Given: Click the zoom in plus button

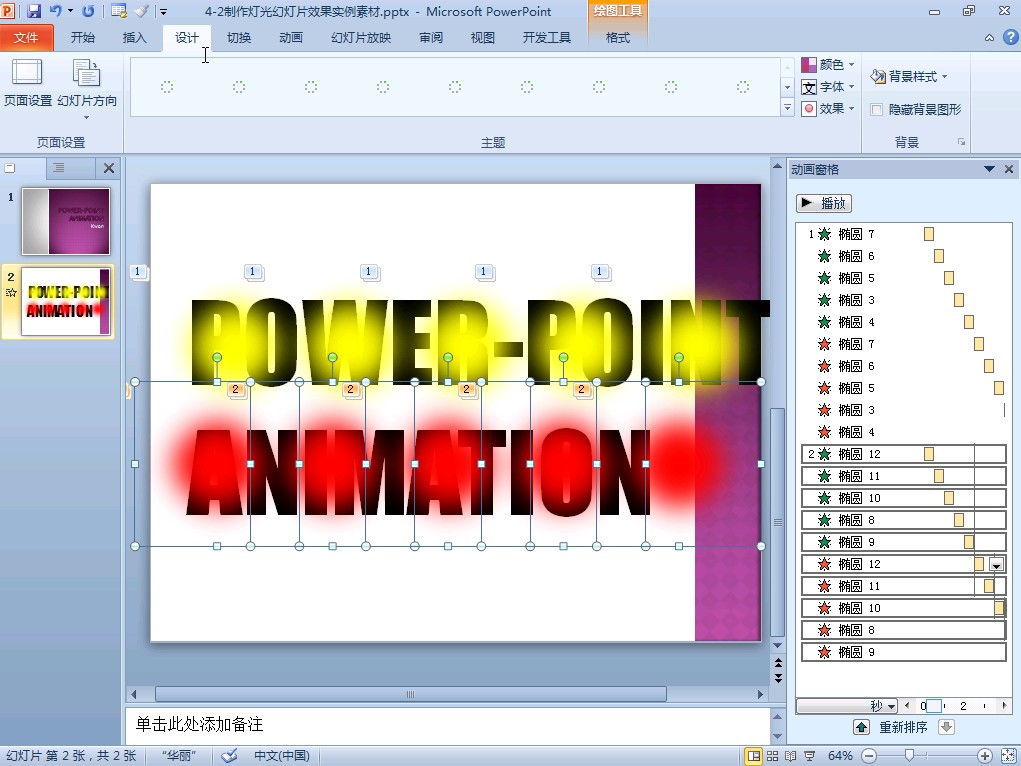Looking at the screenshot, I should (x=985, y=756).
